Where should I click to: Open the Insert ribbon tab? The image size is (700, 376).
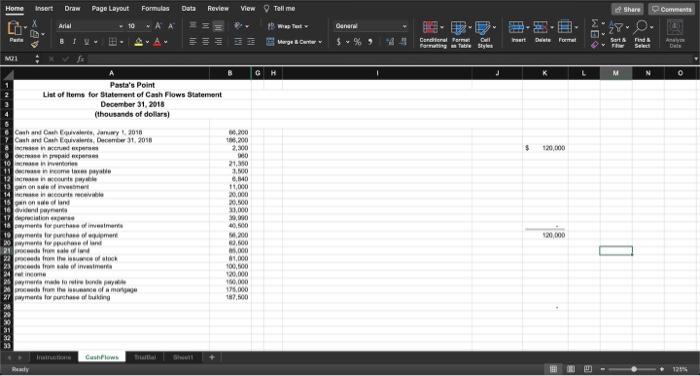[44, 8]
